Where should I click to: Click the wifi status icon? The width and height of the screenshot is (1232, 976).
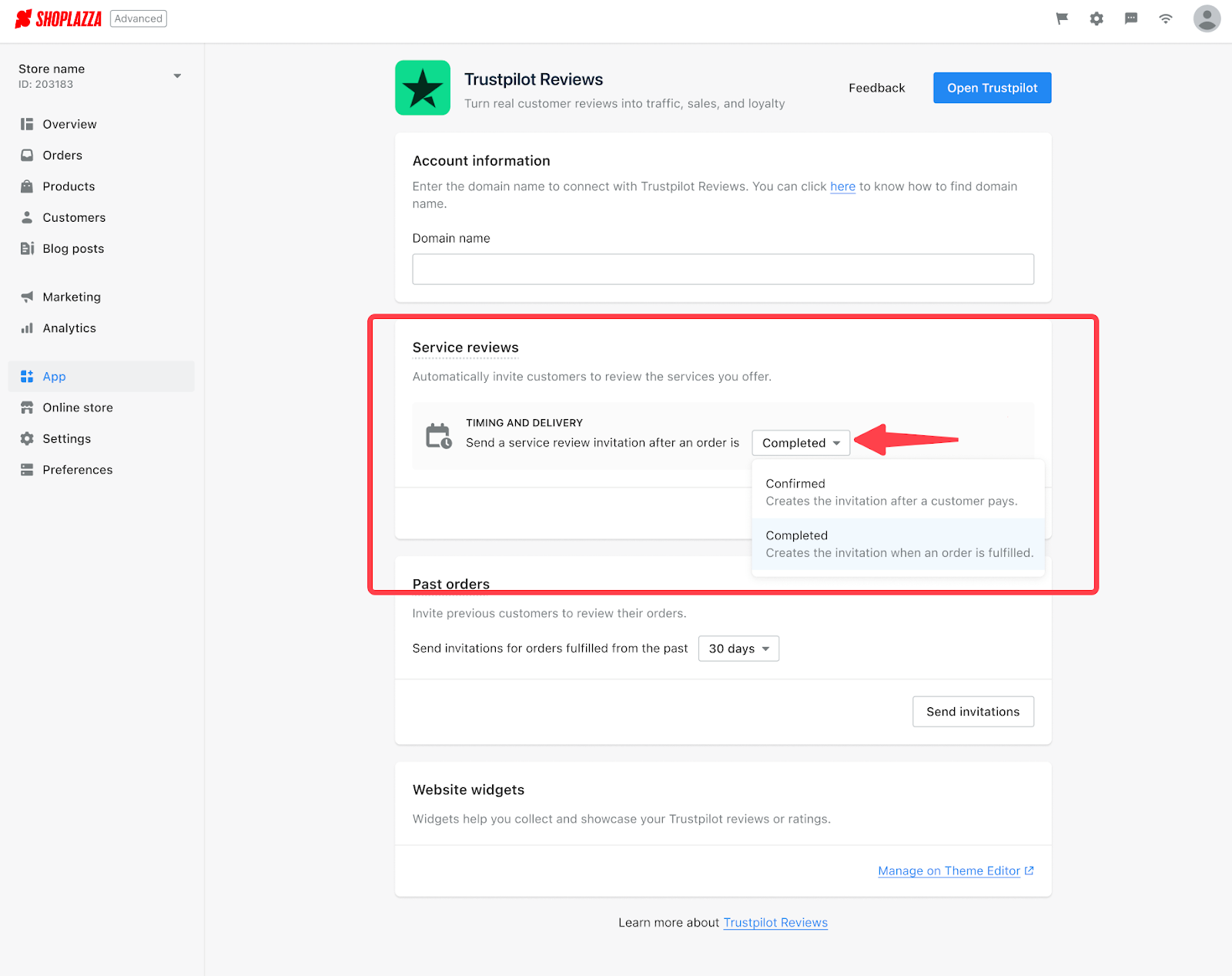(x=1166, y=18)
